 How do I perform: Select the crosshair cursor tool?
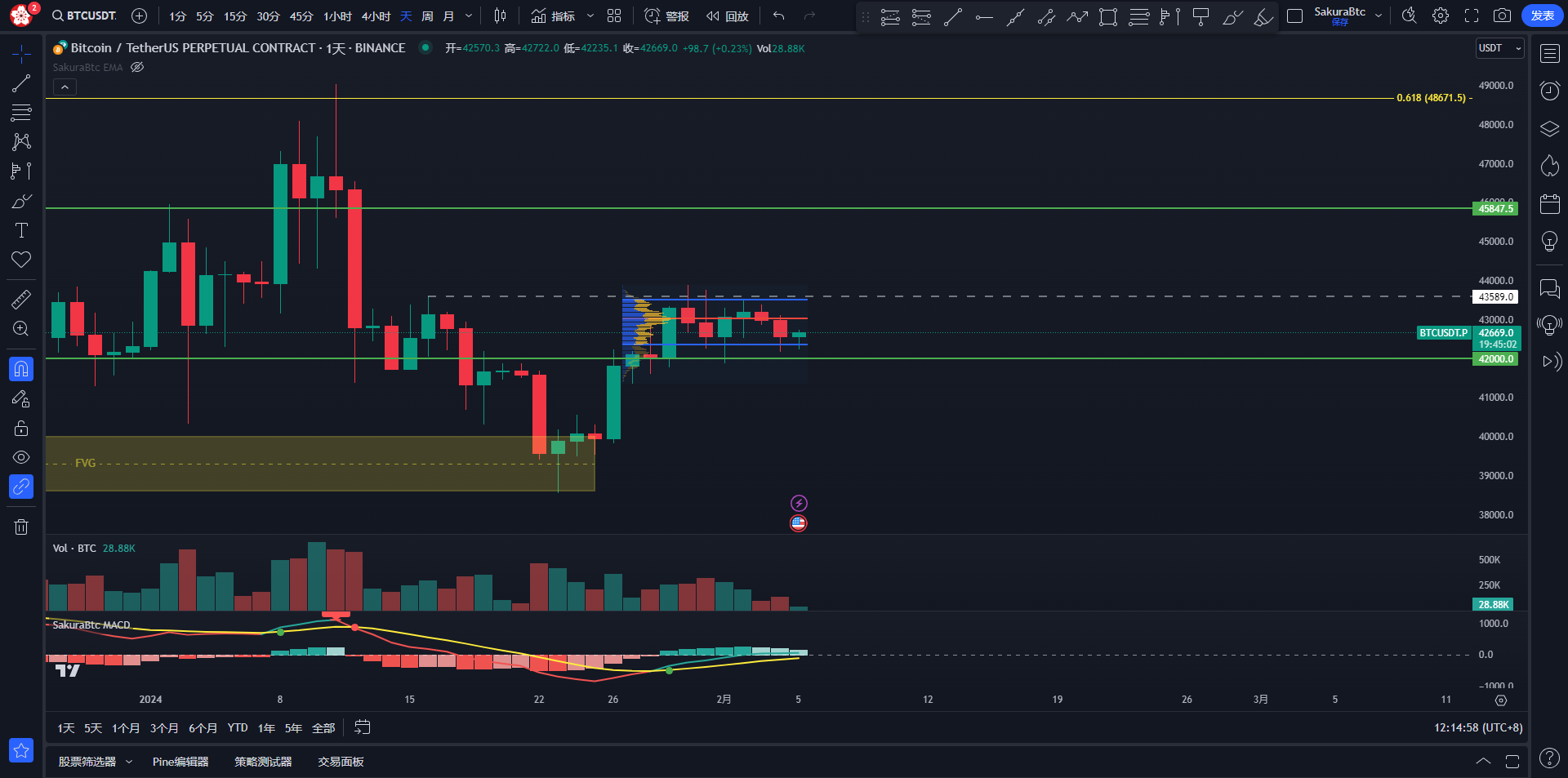click(21, 54)
